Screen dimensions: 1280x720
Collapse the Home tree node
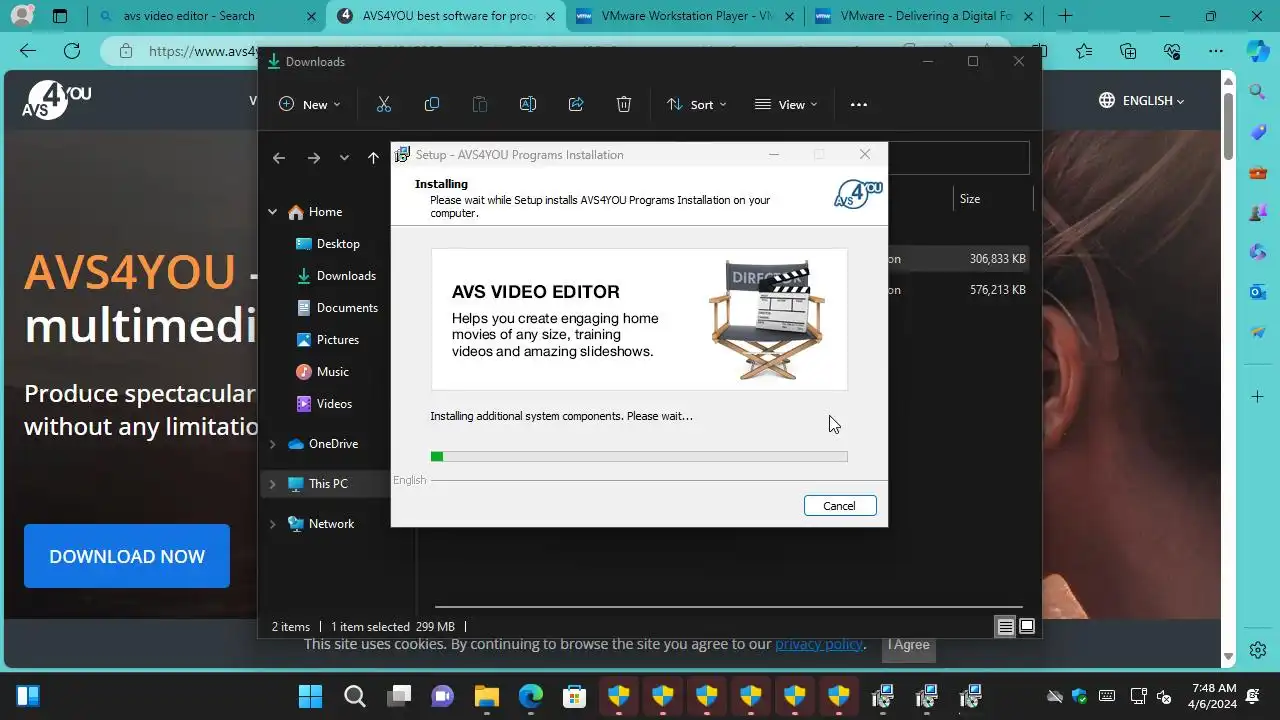click(272, 212)
